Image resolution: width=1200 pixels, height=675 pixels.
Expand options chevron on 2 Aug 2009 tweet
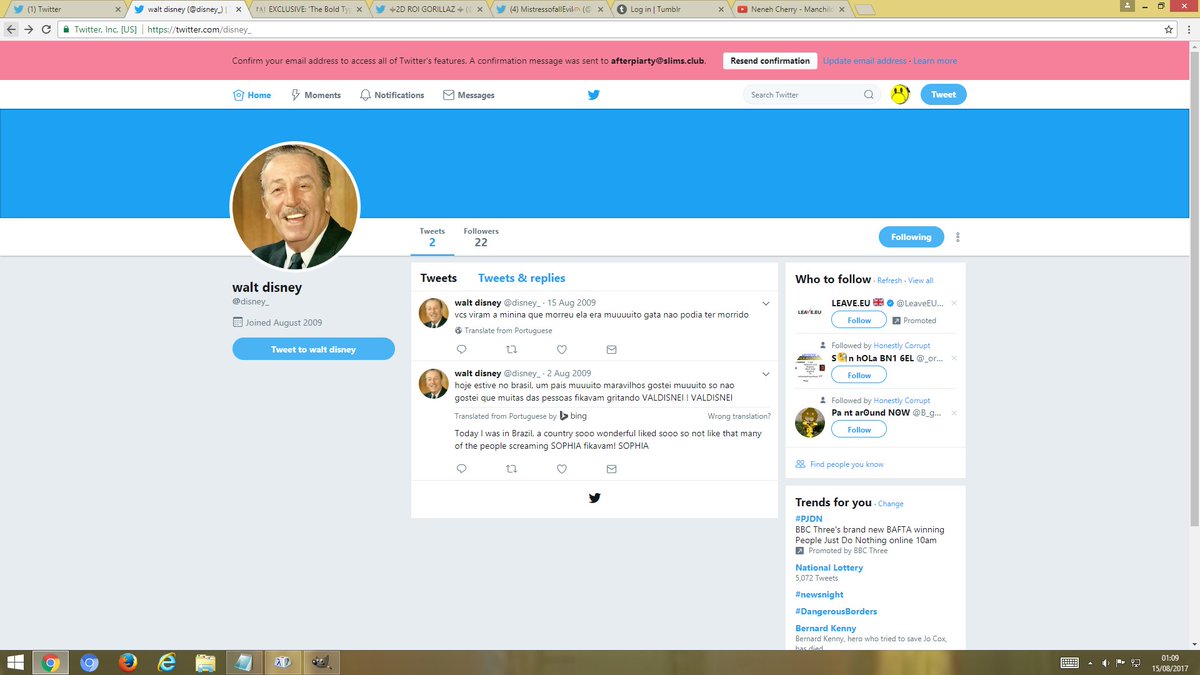[x=765, y=374]
